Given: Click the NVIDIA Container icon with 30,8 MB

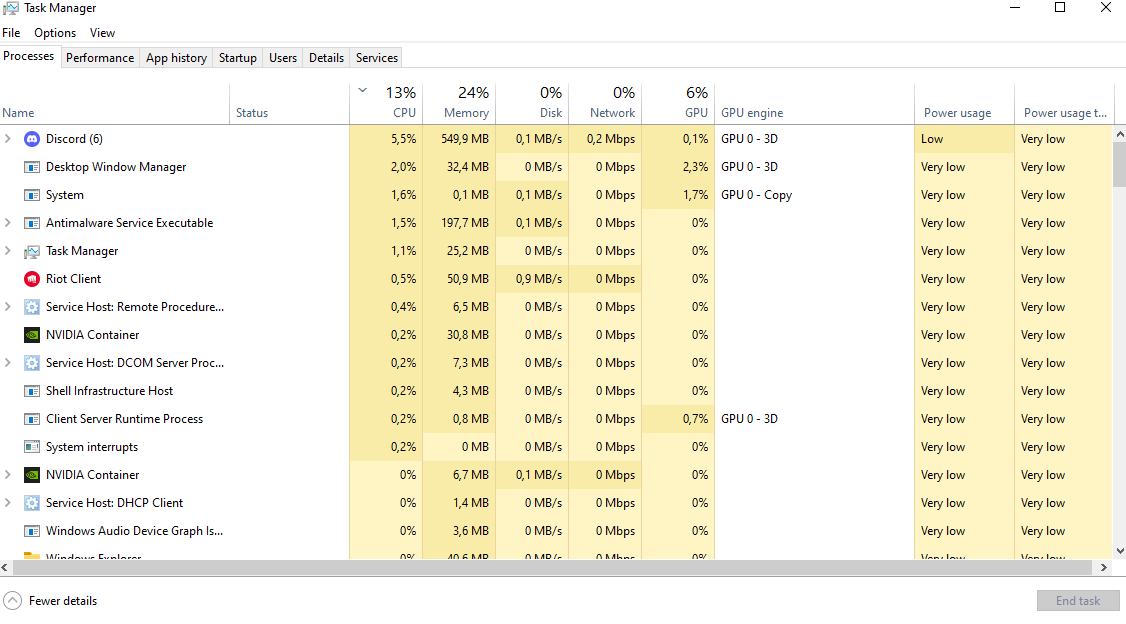Looking at the screenshot, I should (32, 335).
